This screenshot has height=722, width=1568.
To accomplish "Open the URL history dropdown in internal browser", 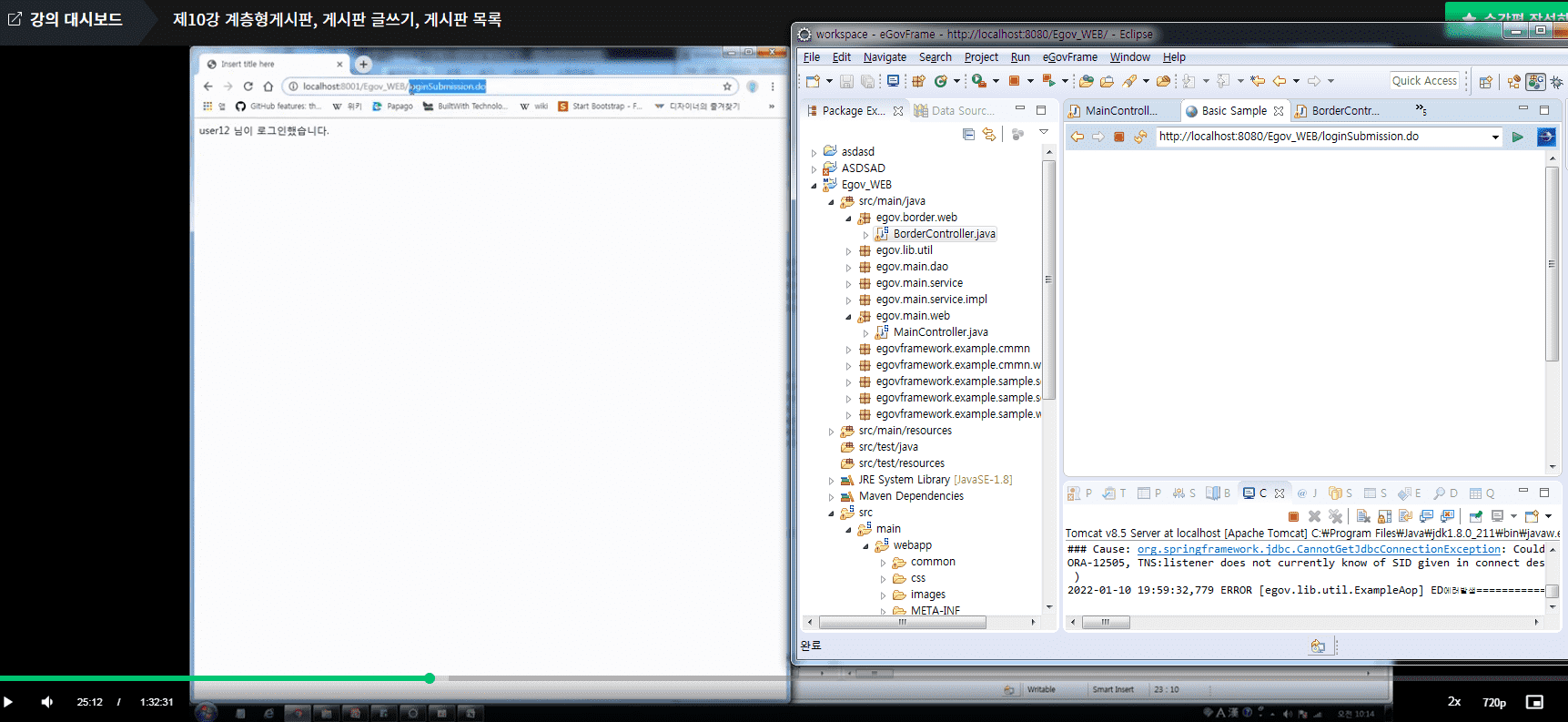I will (1494, 137).
